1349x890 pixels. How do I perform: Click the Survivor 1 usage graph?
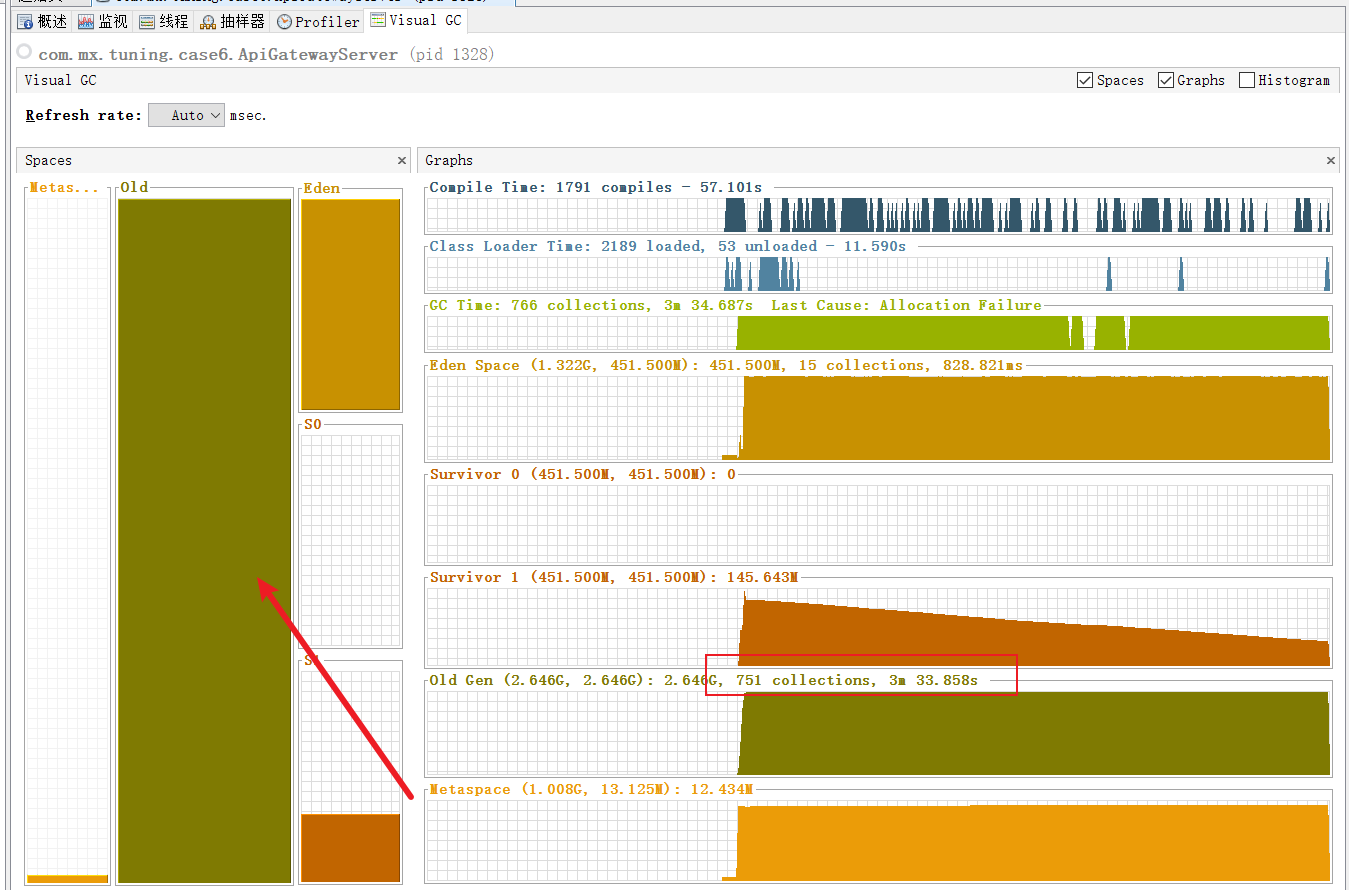pyautogui.click(x=878, y=627)
